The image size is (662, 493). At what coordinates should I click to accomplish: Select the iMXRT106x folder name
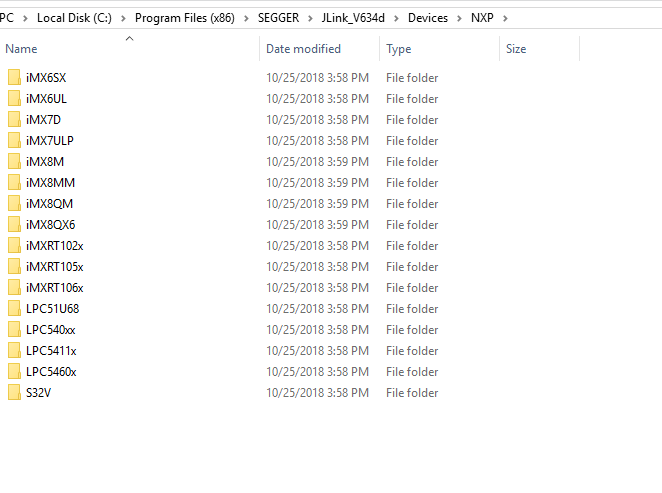[x=54, y=288]
